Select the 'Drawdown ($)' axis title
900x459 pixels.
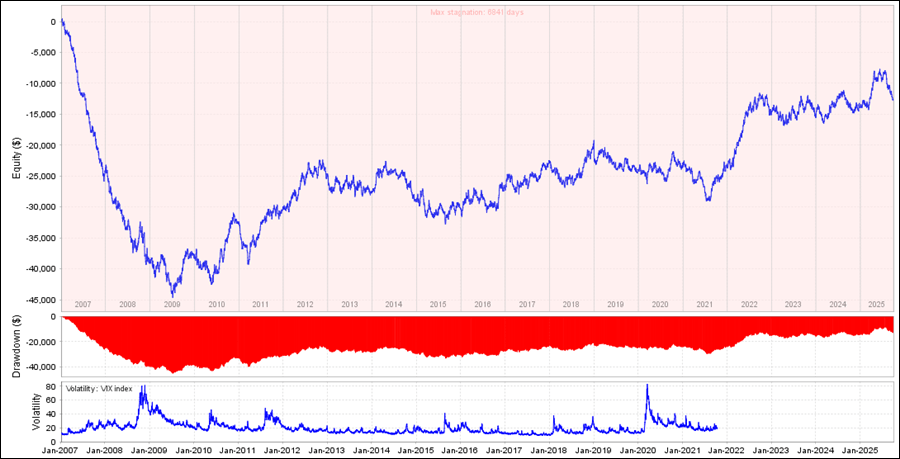click(17, 344)
